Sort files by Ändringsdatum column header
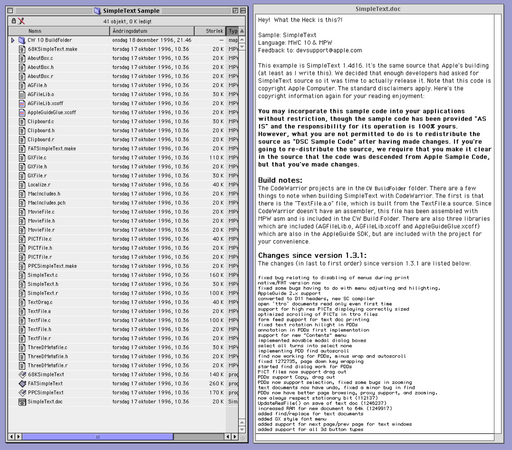Viewport: 512px width, 450px height. pos(152,31)
